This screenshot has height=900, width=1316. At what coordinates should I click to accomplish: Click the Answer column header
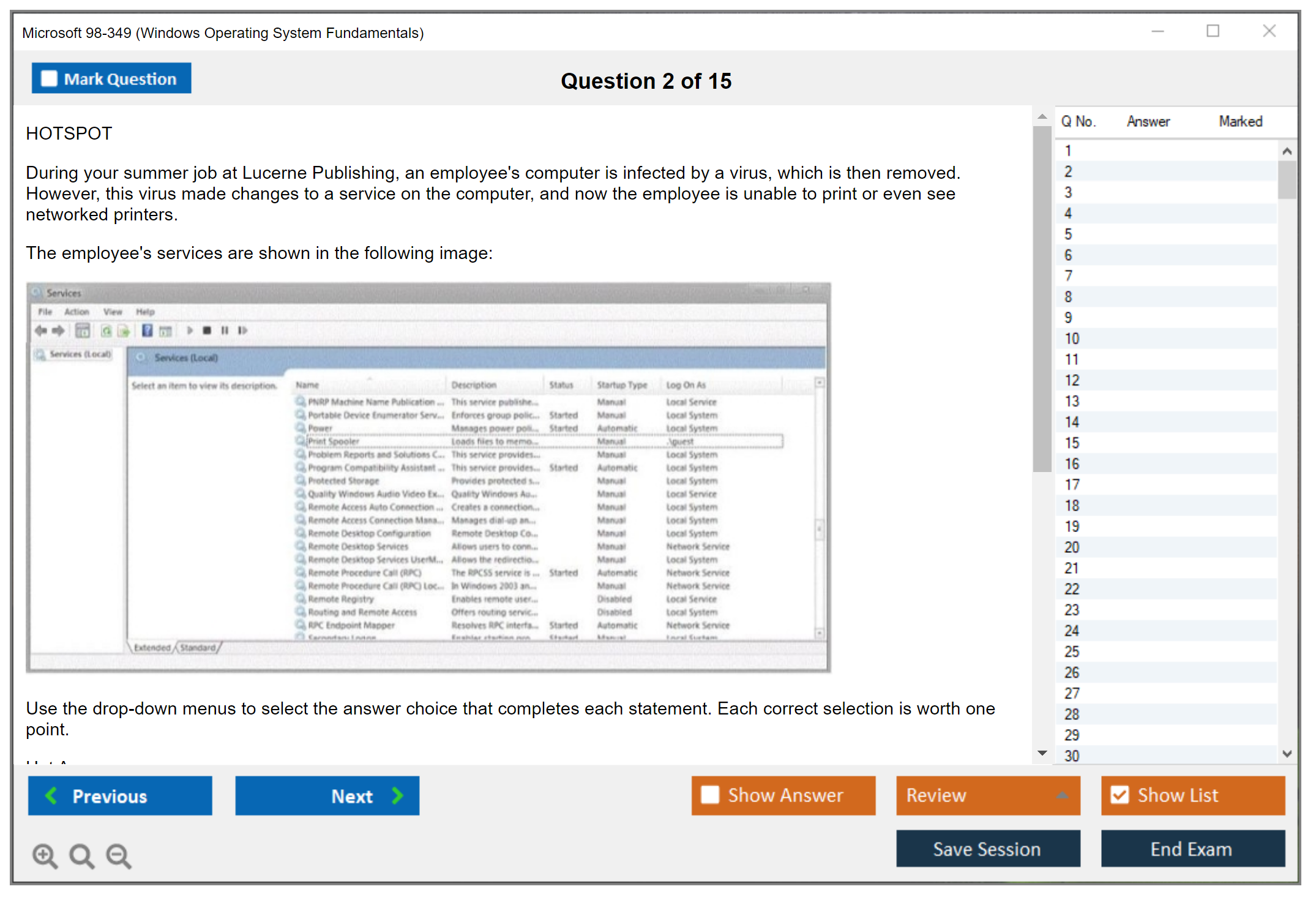pyautogui.click(x=1148, y=121)
